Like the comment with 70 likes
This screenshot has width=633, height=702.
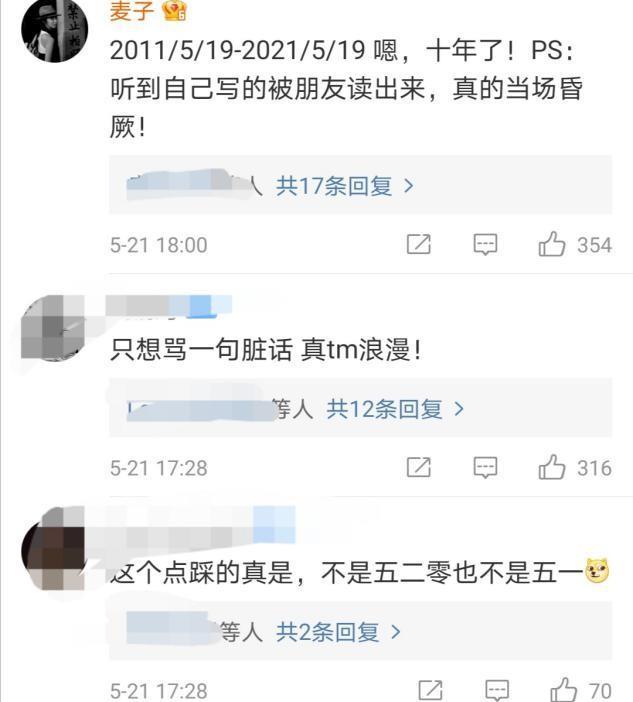click(x=563, y=690)
